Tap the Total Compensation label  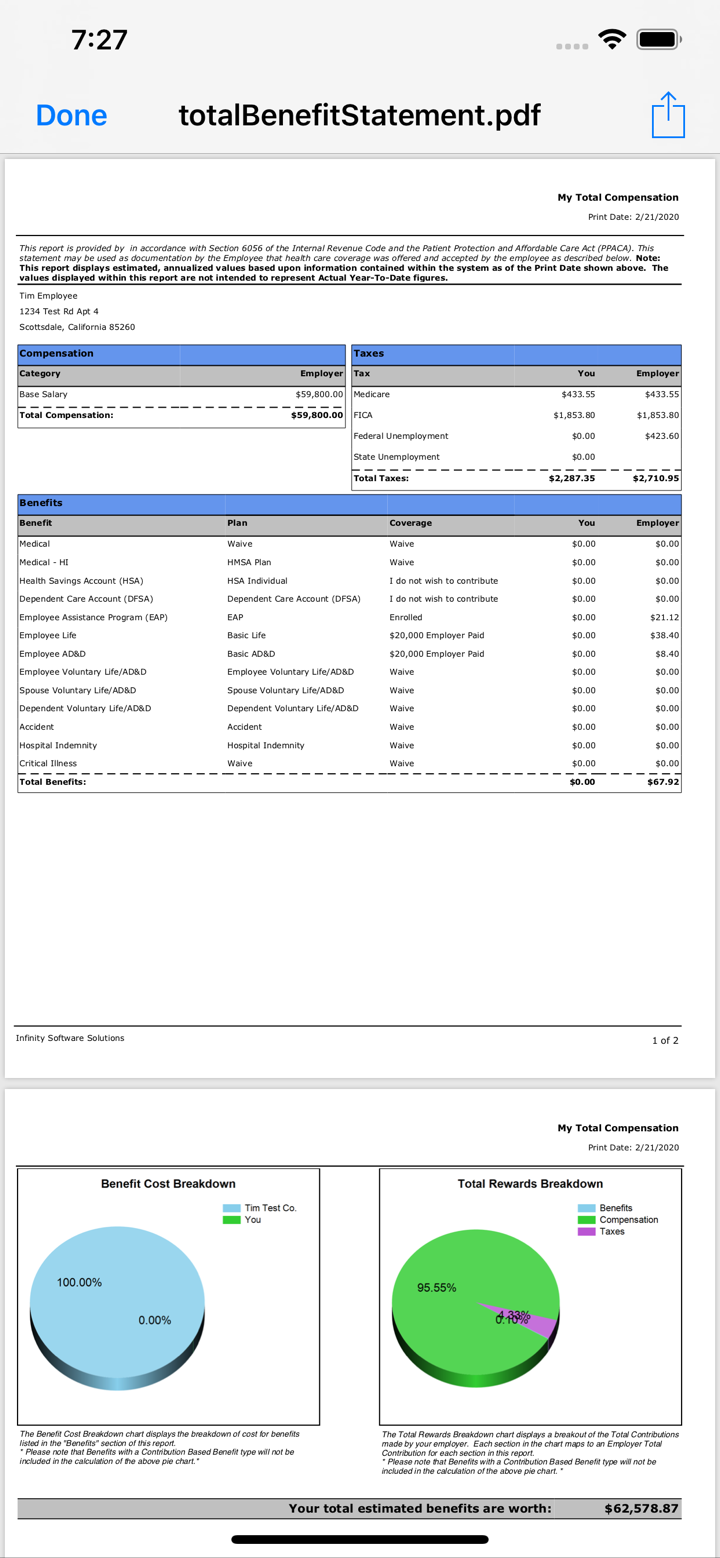coord(66,415)
